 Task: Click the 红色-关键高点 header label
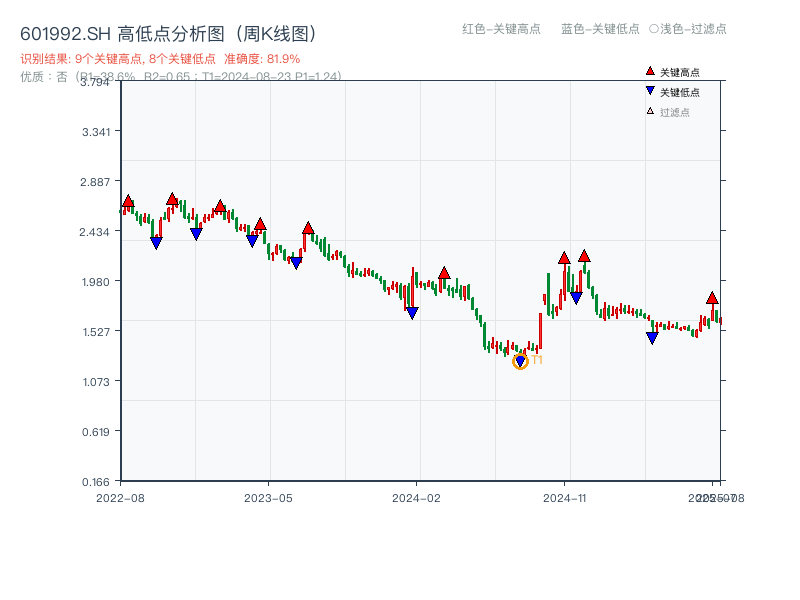tap(502, 29)
